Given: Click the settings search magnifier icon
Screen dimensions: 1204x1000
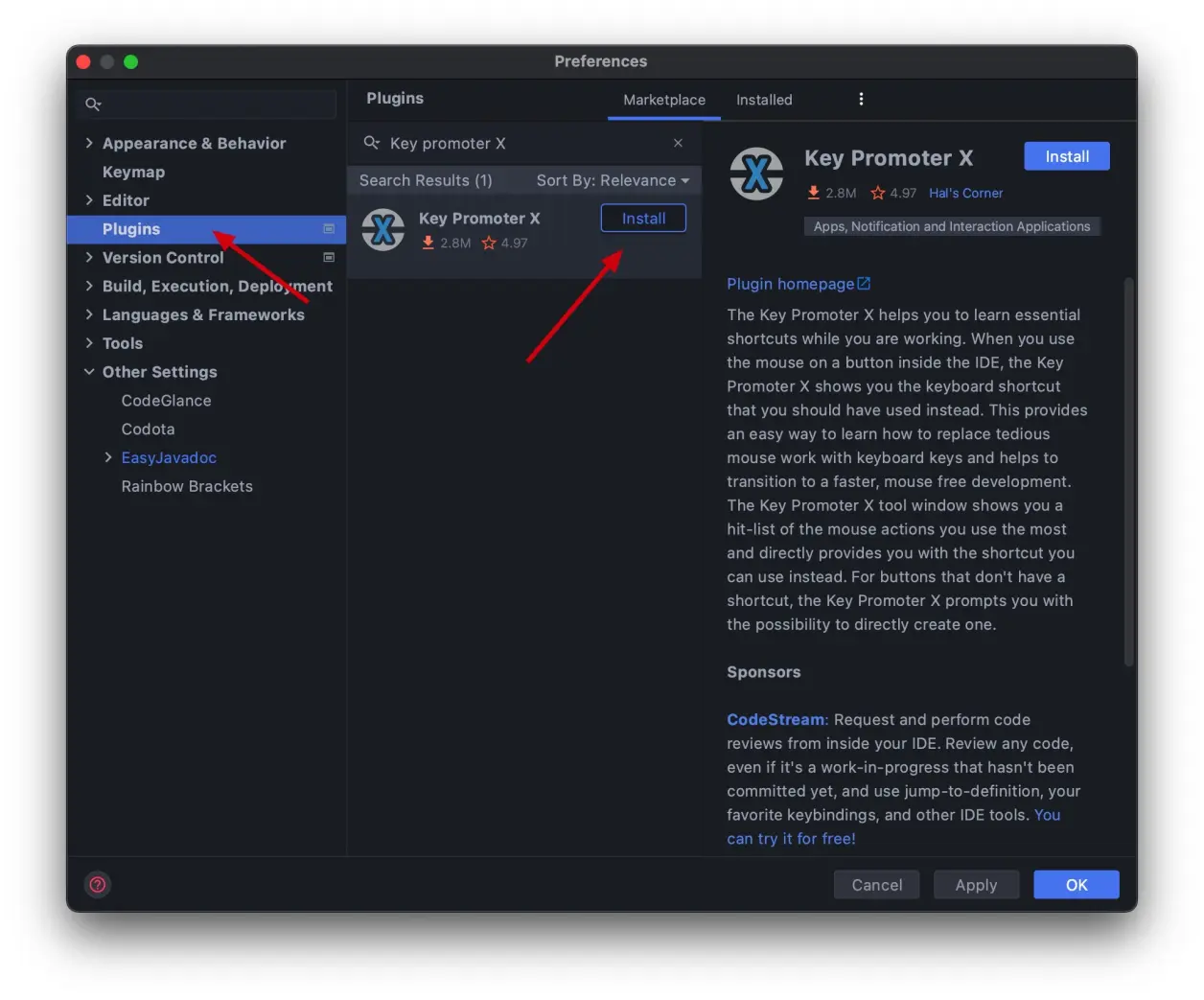Looking at the screenshot, I should 93,104.
